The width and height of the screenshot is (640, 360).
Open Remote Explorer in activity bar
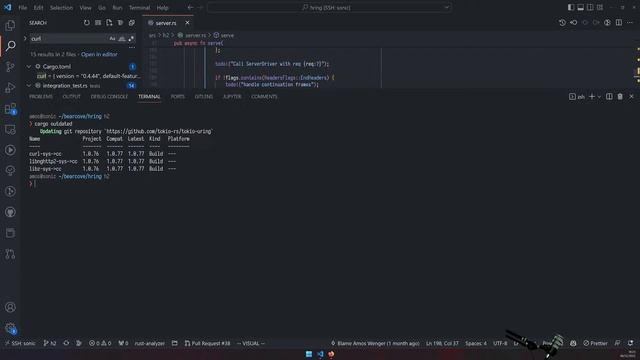10,129
